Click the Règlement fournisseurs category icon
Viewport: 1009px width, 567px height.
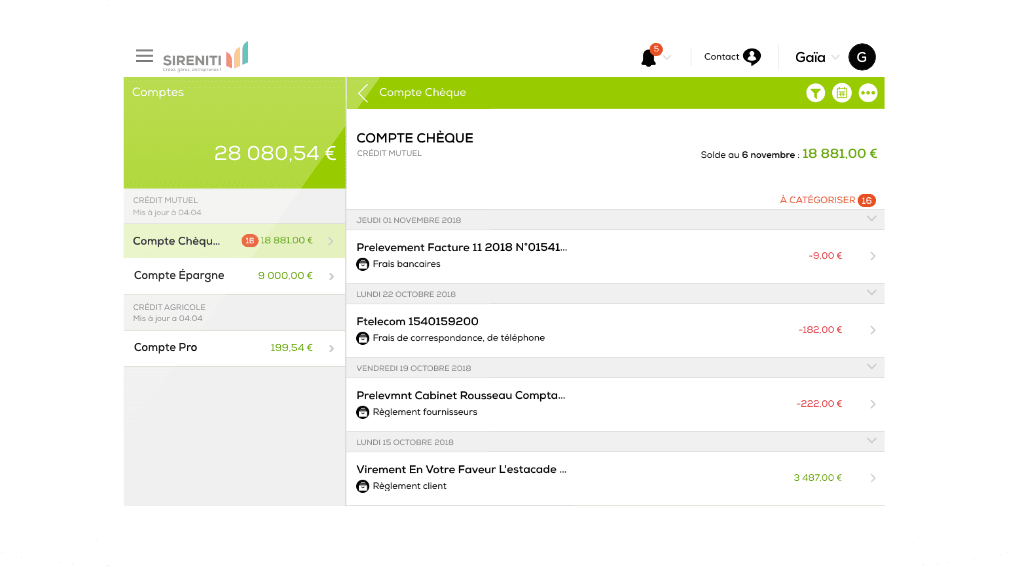(x=363, y=412)
